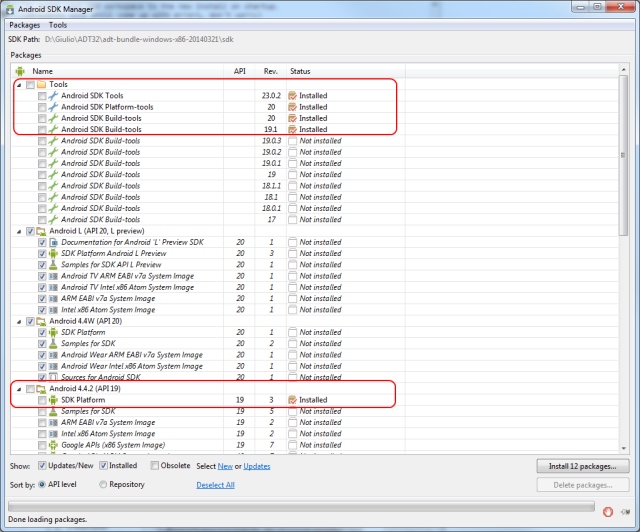Check the Build-tools revision 19.0.3 checkbox
The image size is (640, 532).
(x=42, y=141)
